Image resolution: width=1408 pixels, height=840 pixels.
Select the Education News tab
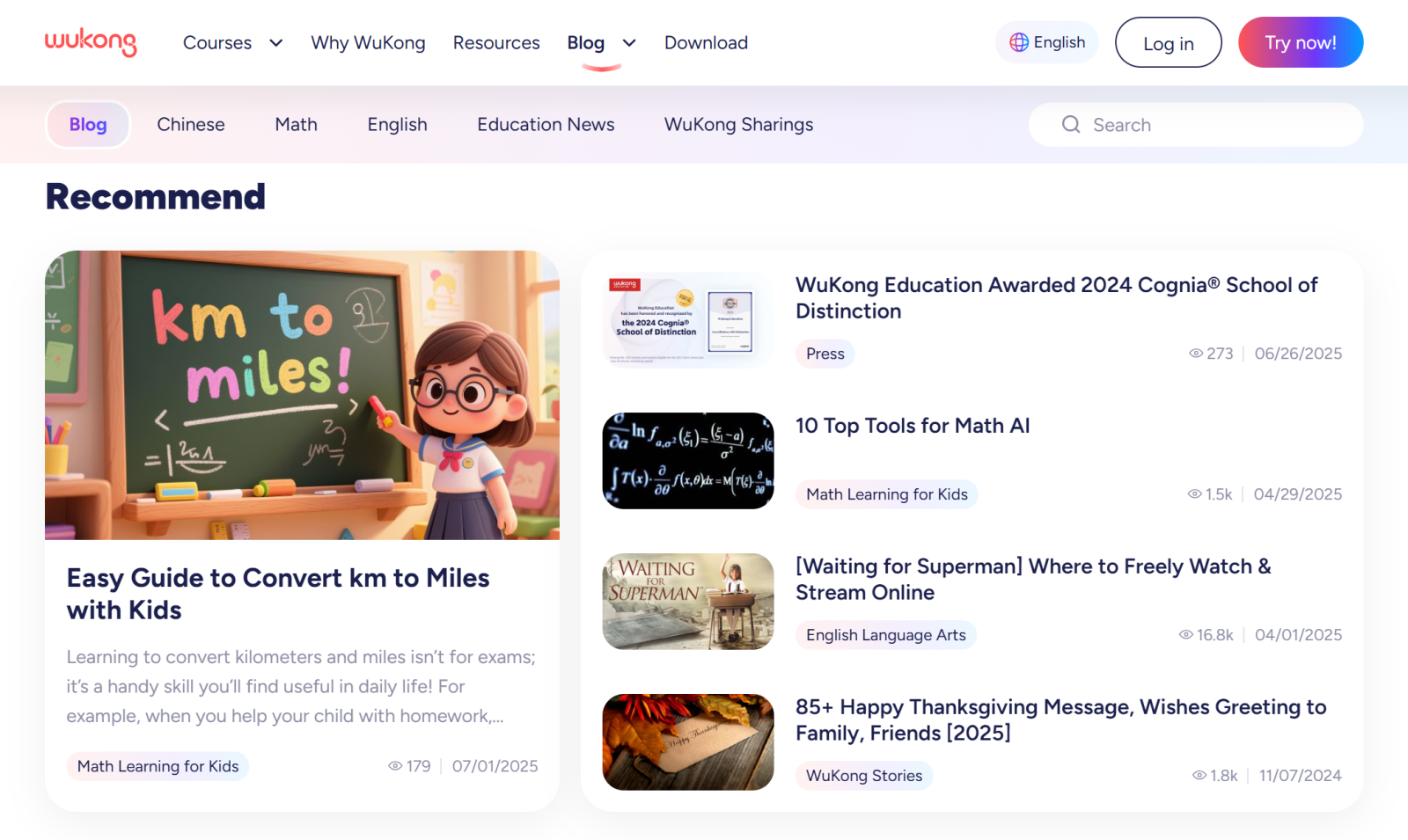click(x=546, y=125)
